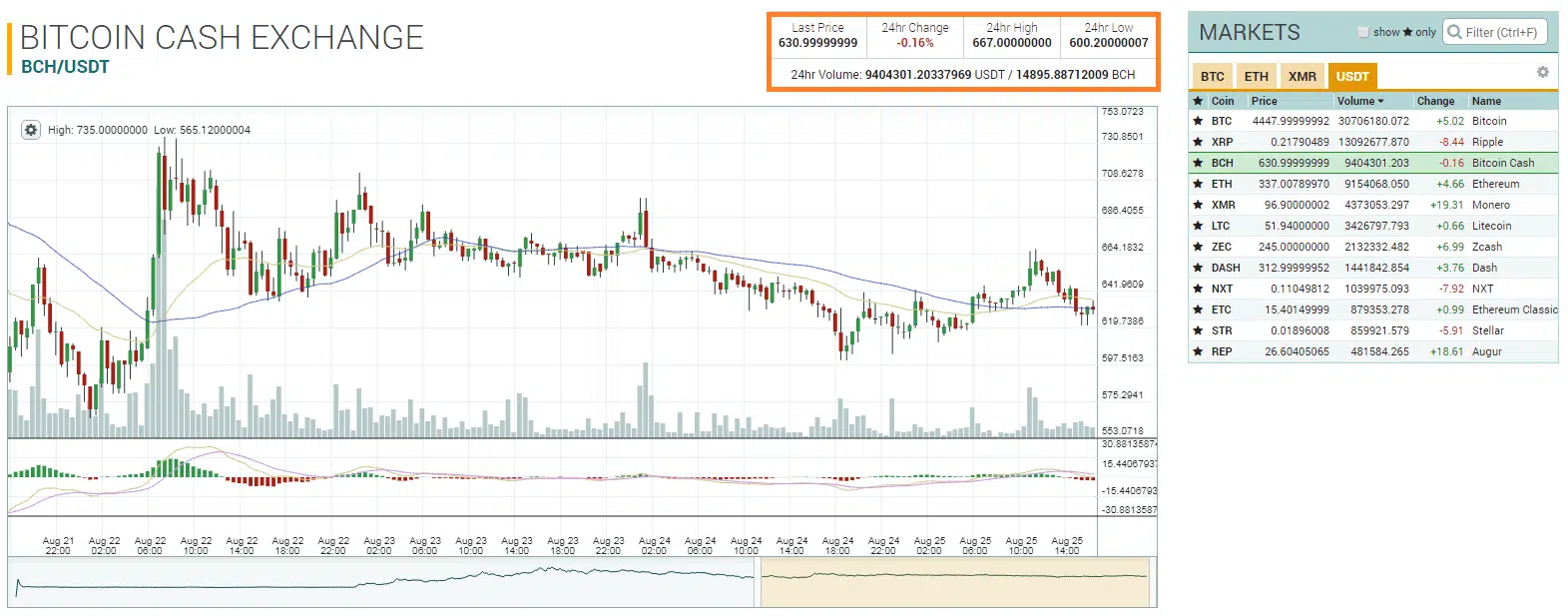Favorite the BTC row star
Viewport: 1568px width, 616px height.
coord(1198,121)
